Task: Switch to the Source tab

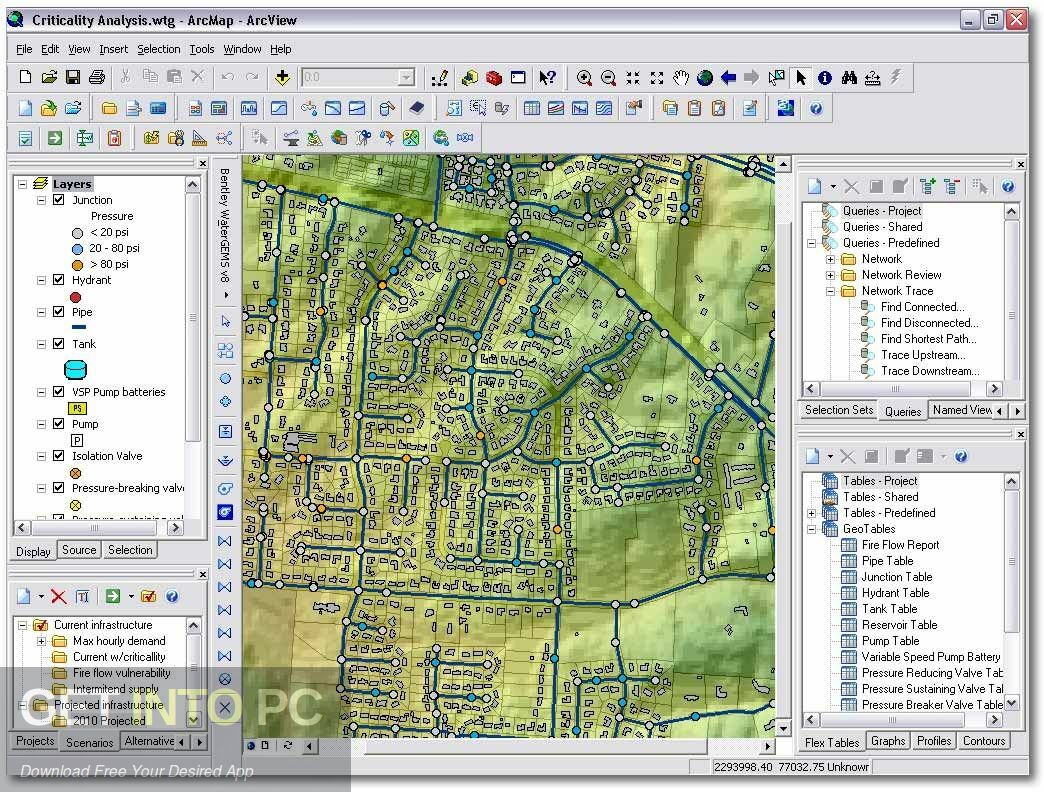Action: (79, 550)
